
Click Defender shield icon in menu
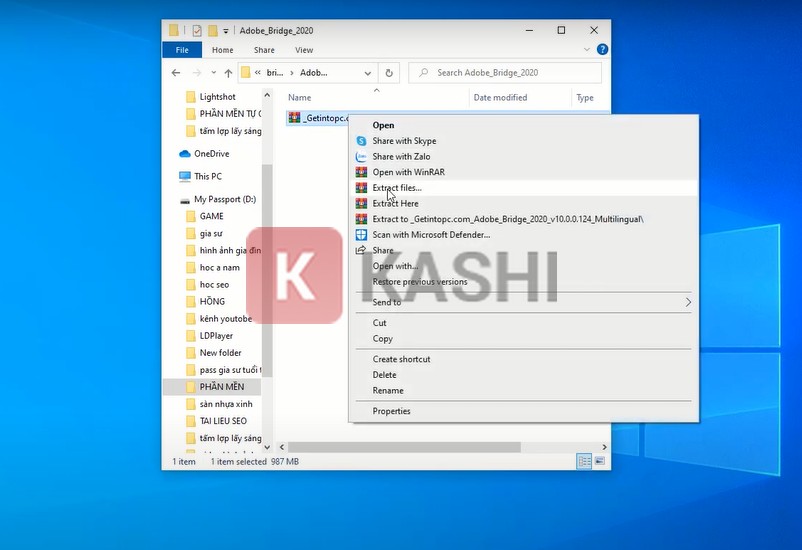(x=361, y=235)
